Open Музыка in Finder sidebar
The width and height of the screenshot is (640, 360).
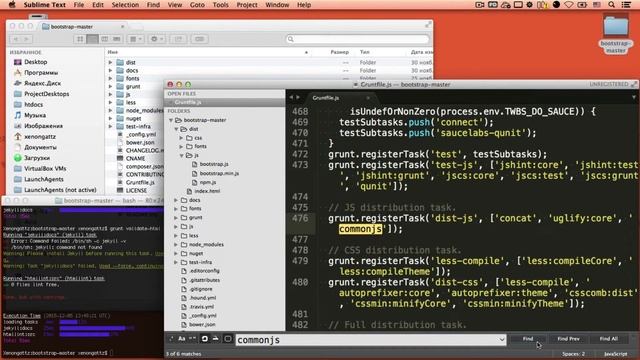click(35, 115)
